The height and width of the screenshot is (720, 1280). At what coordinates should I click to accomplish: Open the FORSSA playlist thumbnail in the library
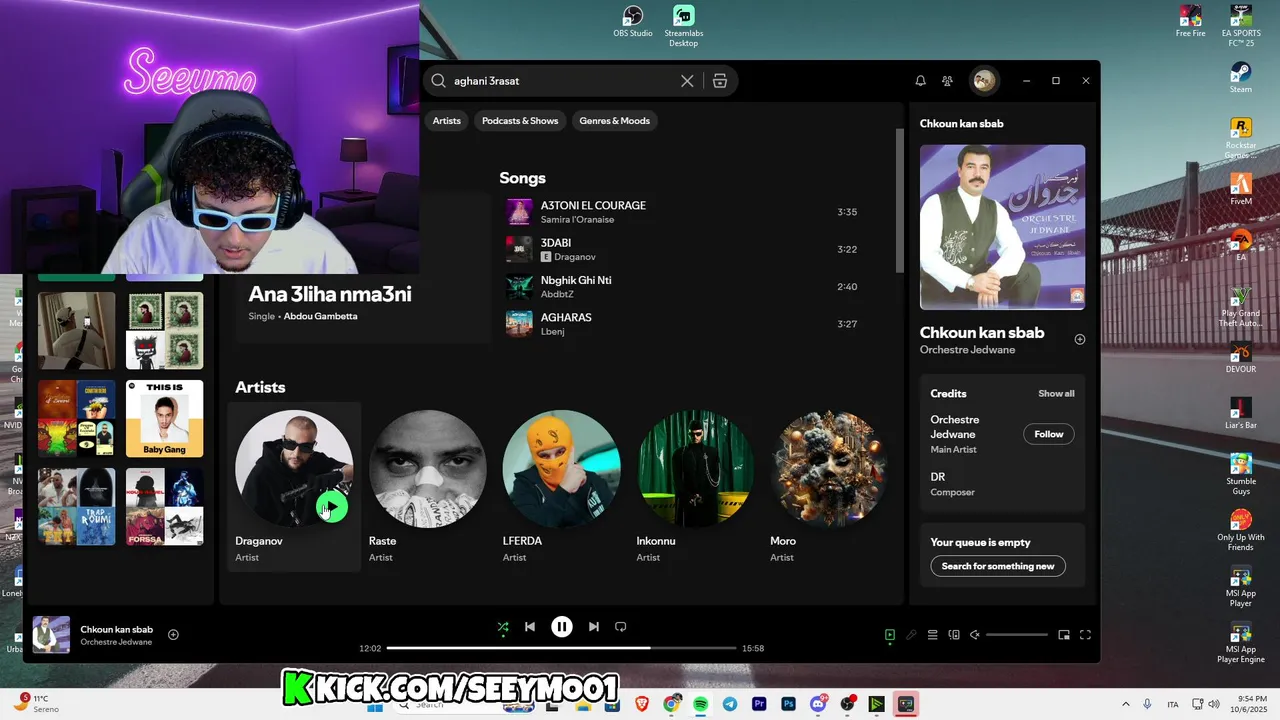pyautogui.click(x=165, y=507)
